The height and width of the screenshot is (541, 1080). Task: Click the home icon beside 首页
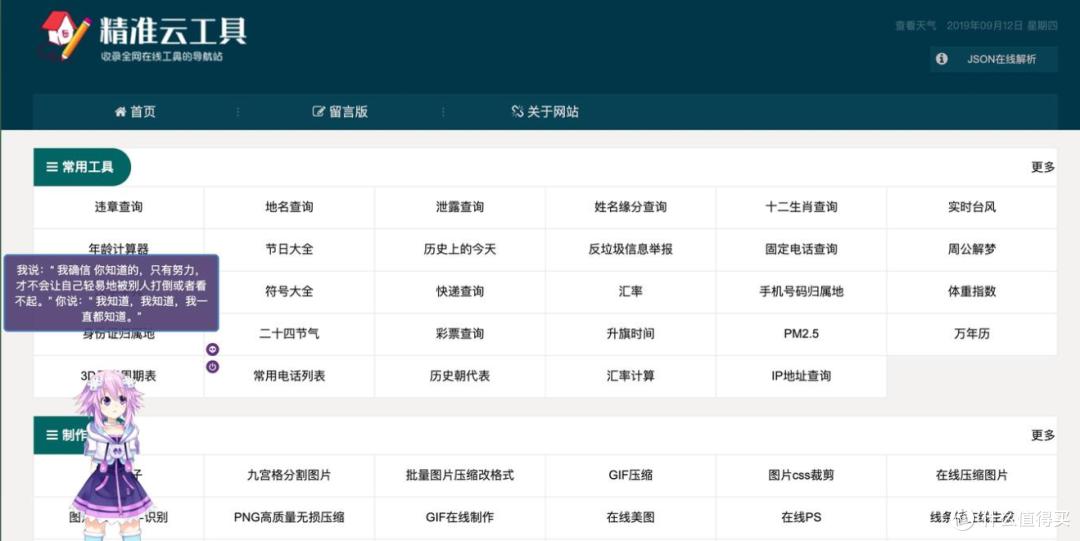click(121, 112)
